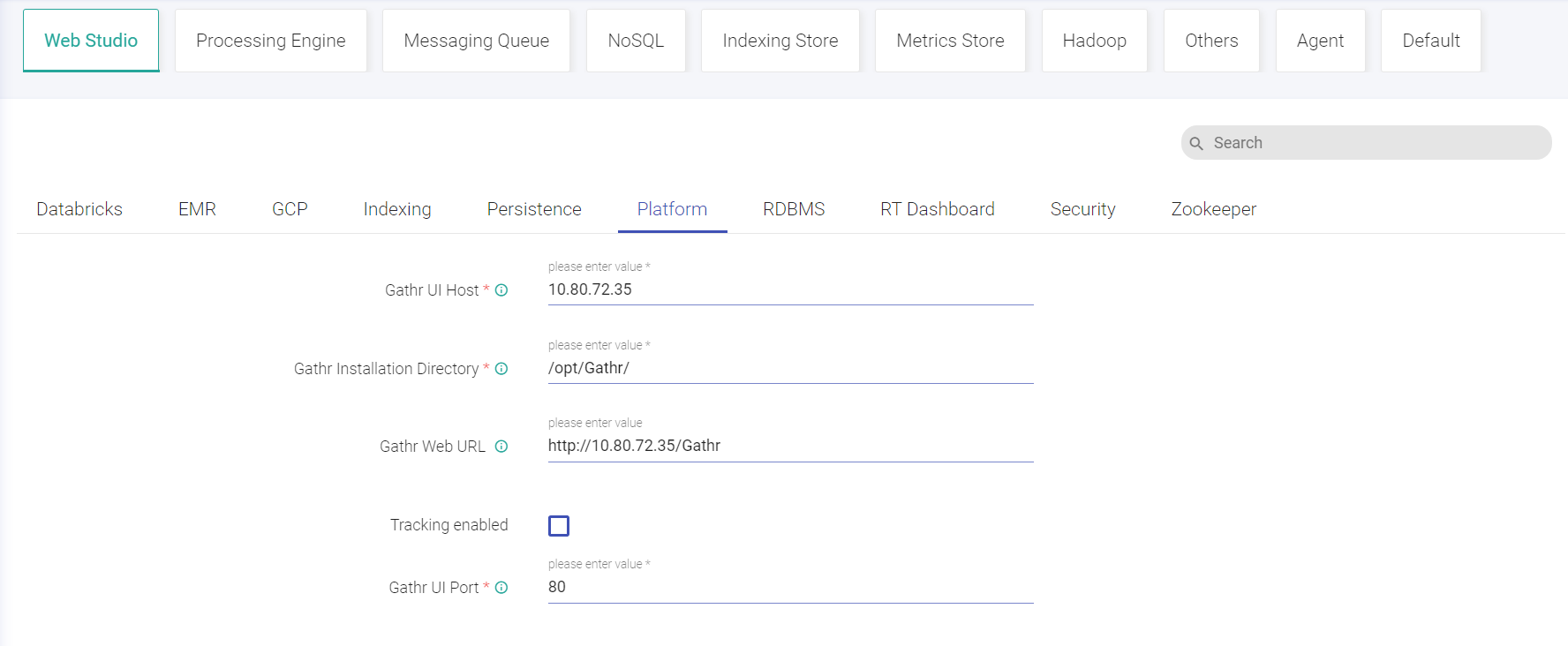Click info icon next to Gathr Installation Directory

tap(501, 369)
